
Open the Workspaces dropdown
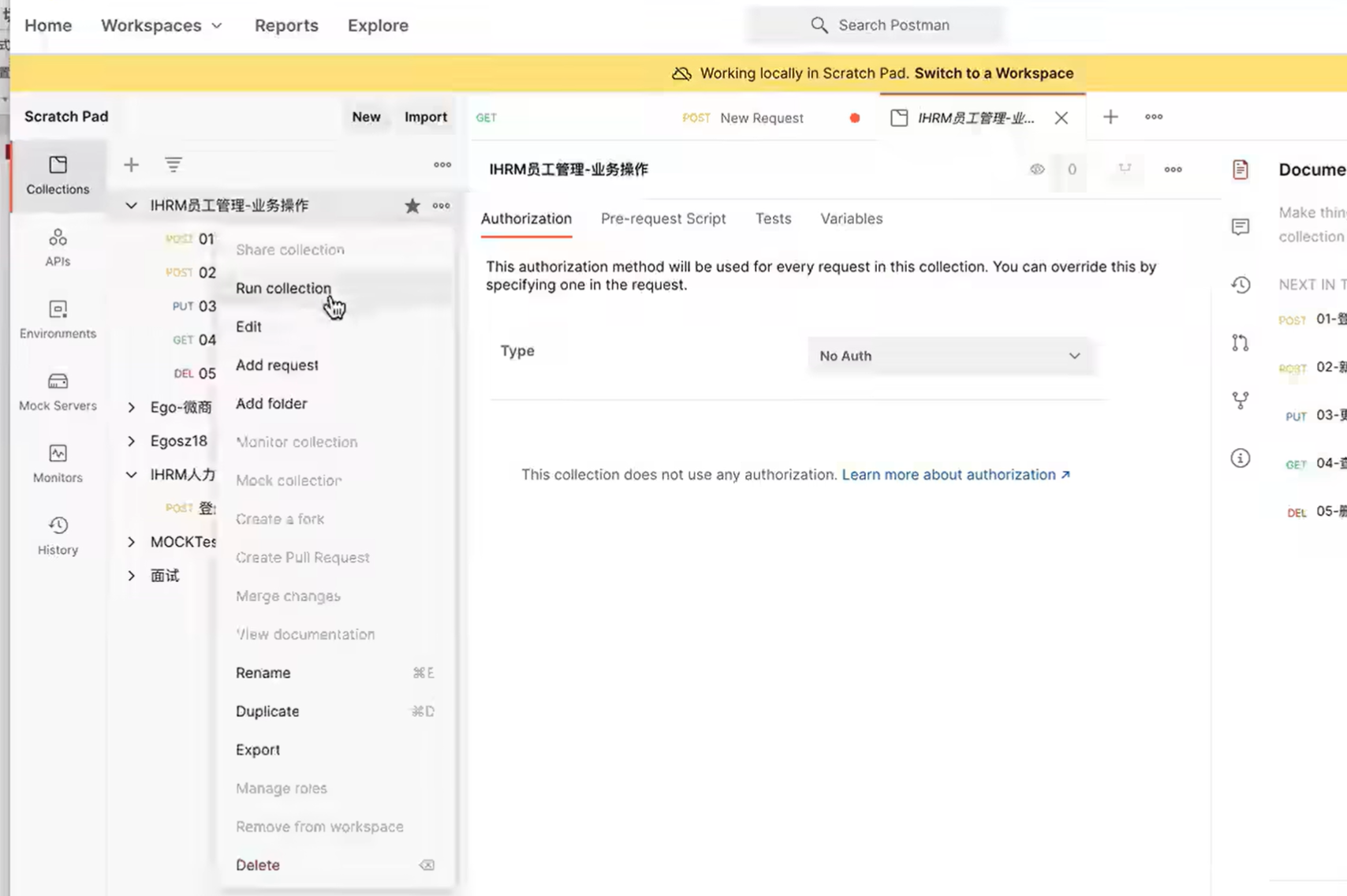pyautogui.click(x=162, y=25)
